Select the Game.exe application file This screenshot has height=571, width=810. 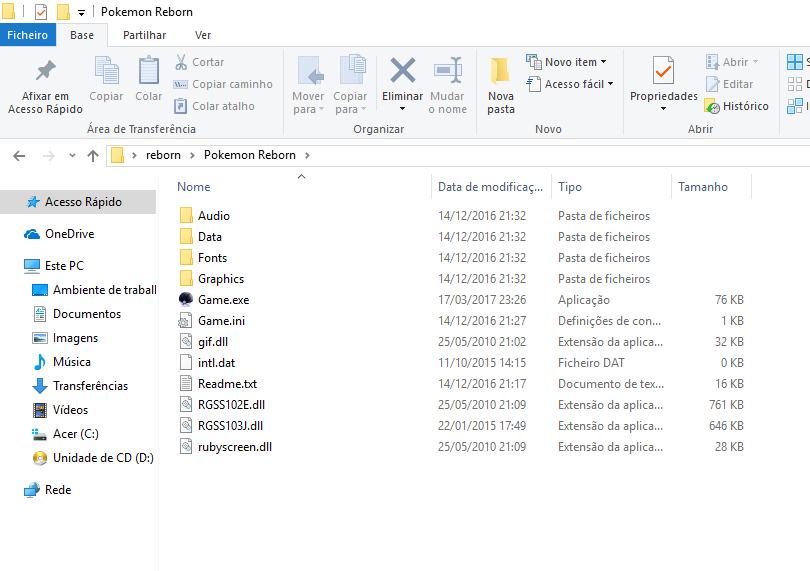[x=223, y=300]
